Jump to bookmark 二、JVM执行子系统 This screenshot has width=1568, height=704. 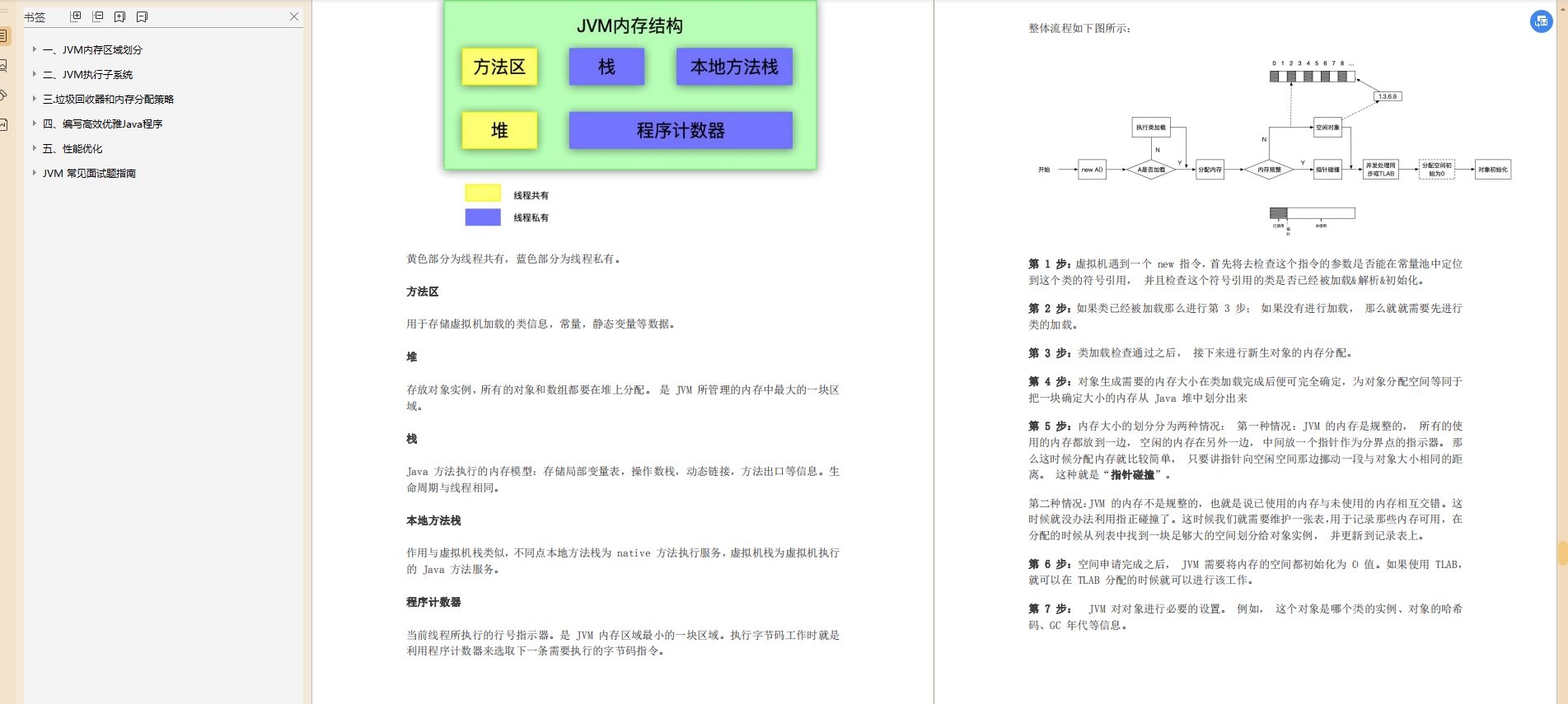87,75
